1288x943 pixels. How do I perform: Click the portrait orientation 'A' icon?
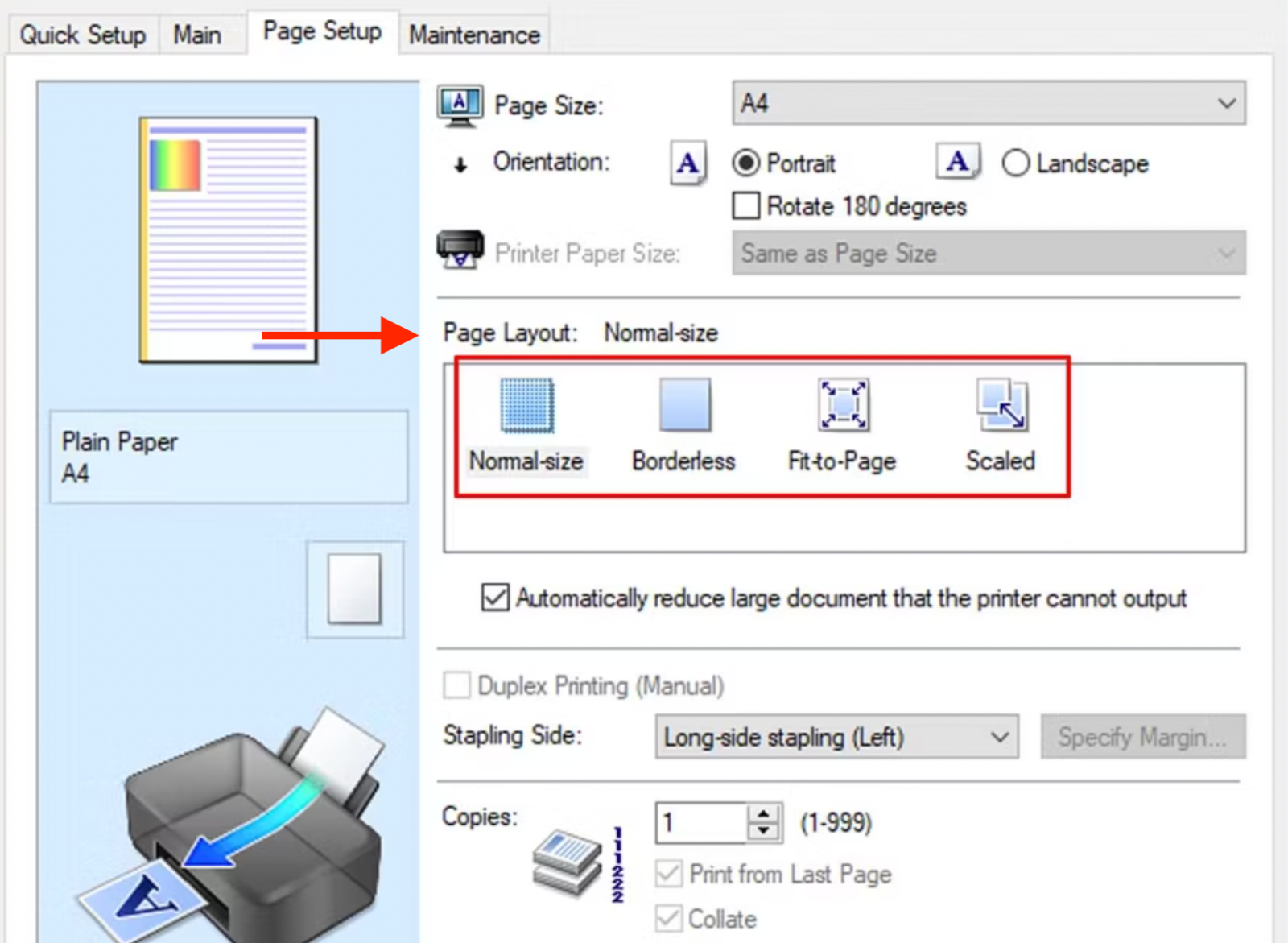pos(687,163)
